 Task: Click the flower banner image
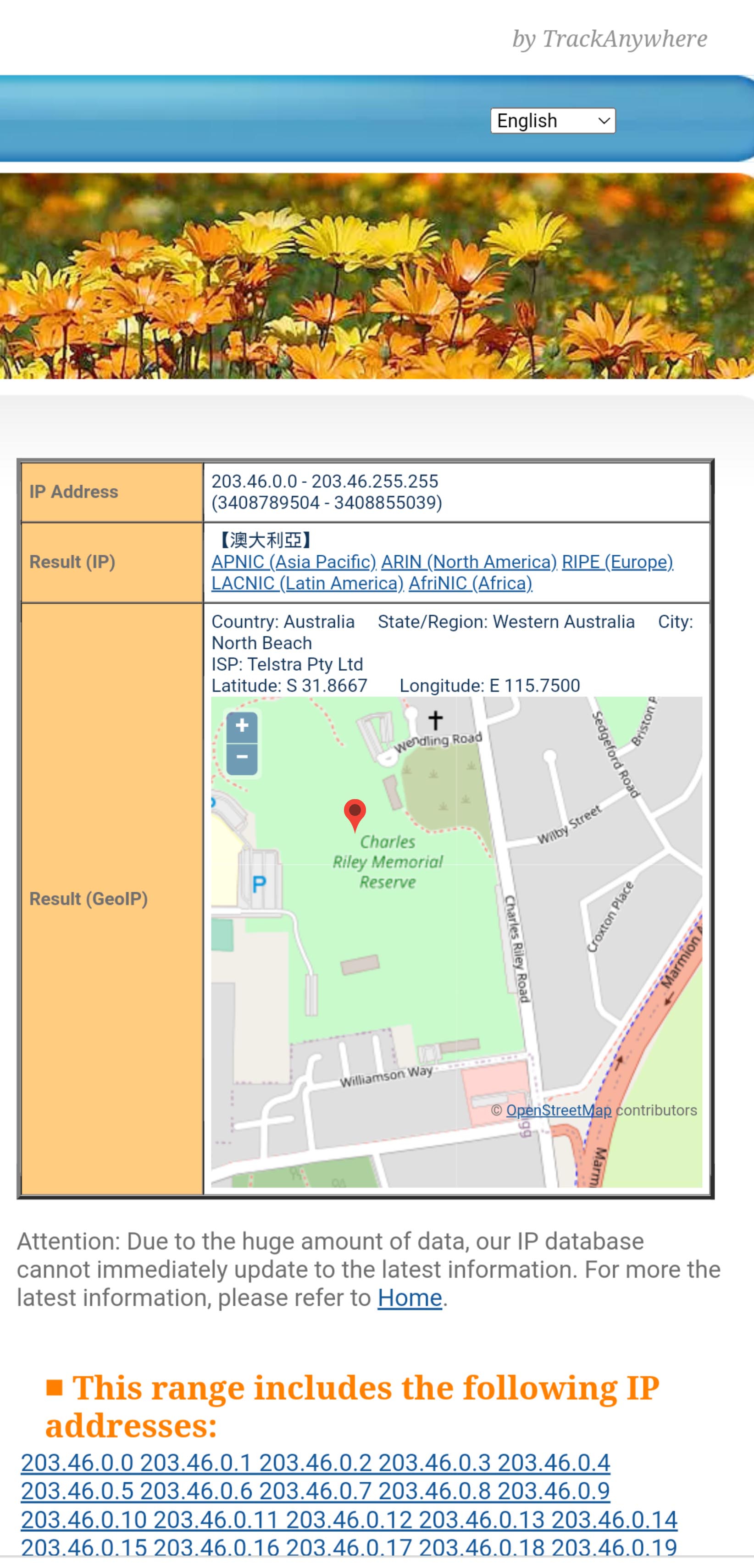[377, 276]
